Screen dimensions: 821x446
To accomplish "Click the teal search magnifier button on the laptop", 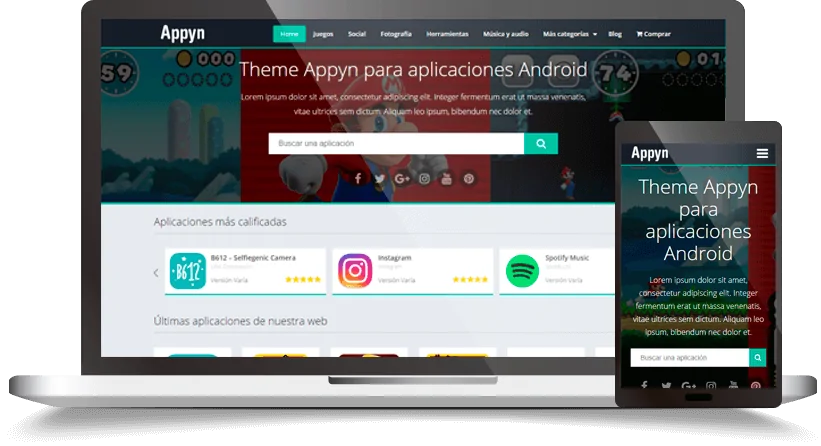I will (x=541, y=143).
